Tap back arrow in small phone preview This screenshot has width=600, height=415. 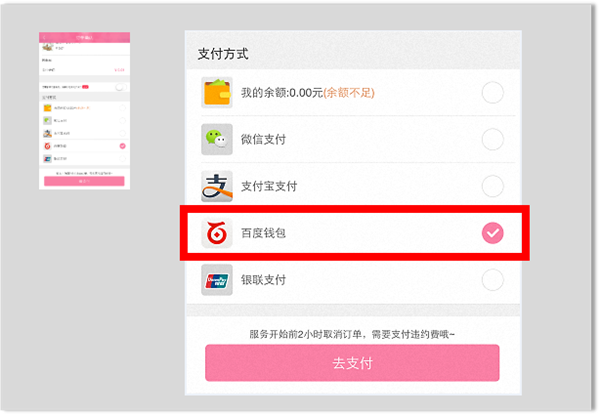click(x=43, y=37)
